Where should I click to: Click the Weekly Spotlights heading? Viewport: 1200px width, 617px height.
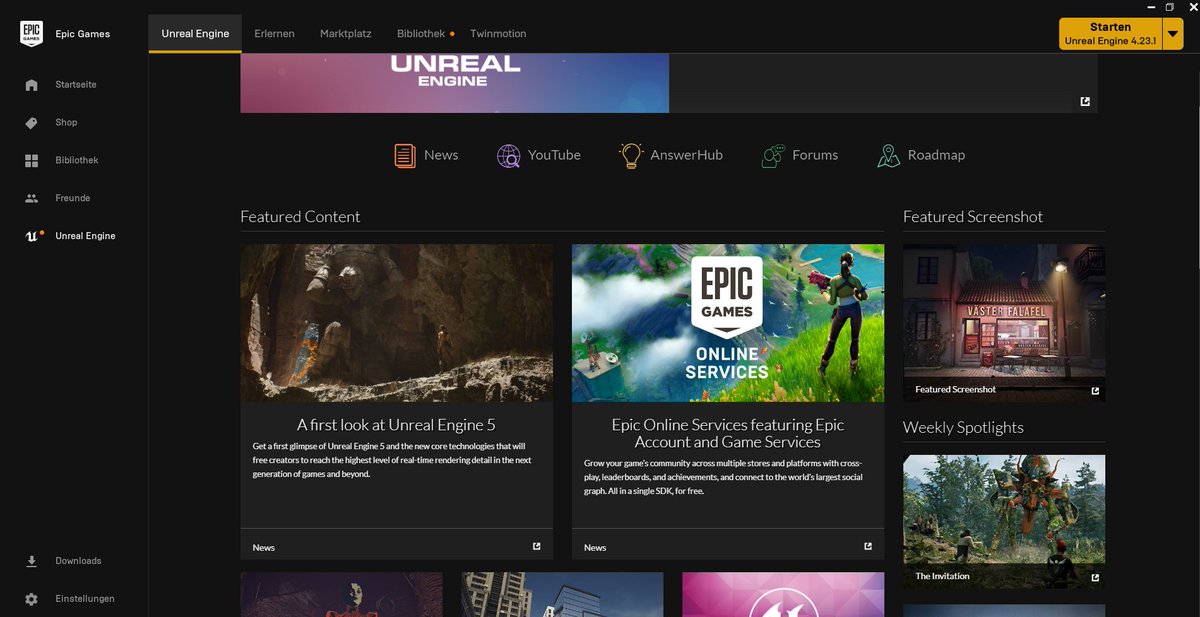(963, 427)
